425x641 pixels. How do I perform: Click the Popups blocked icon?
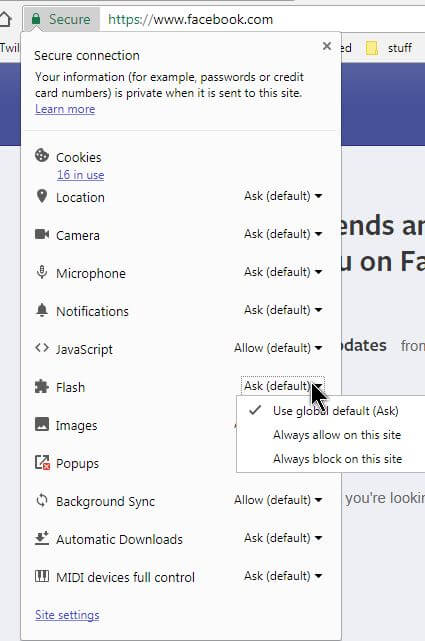pos(42,462)
